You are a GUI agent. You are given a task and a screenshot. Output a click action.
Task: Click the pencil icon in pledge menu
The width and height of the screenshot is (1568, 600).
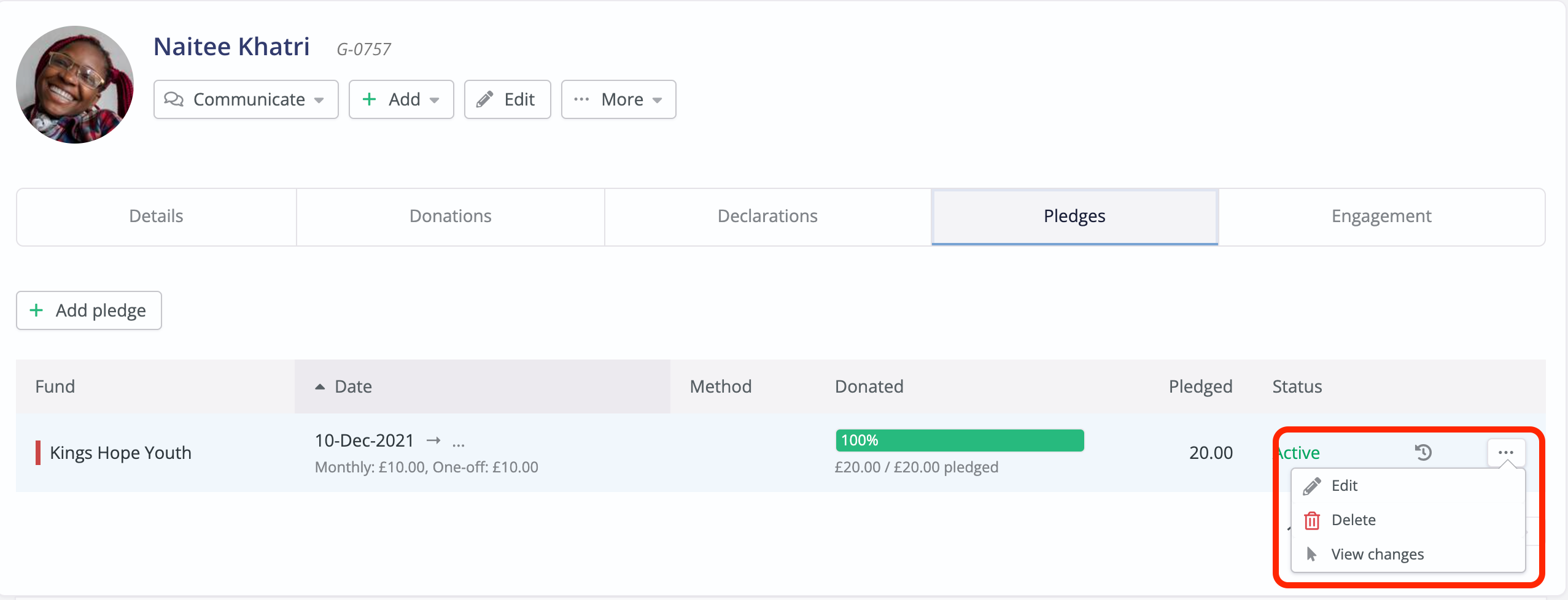point(1312,486)
